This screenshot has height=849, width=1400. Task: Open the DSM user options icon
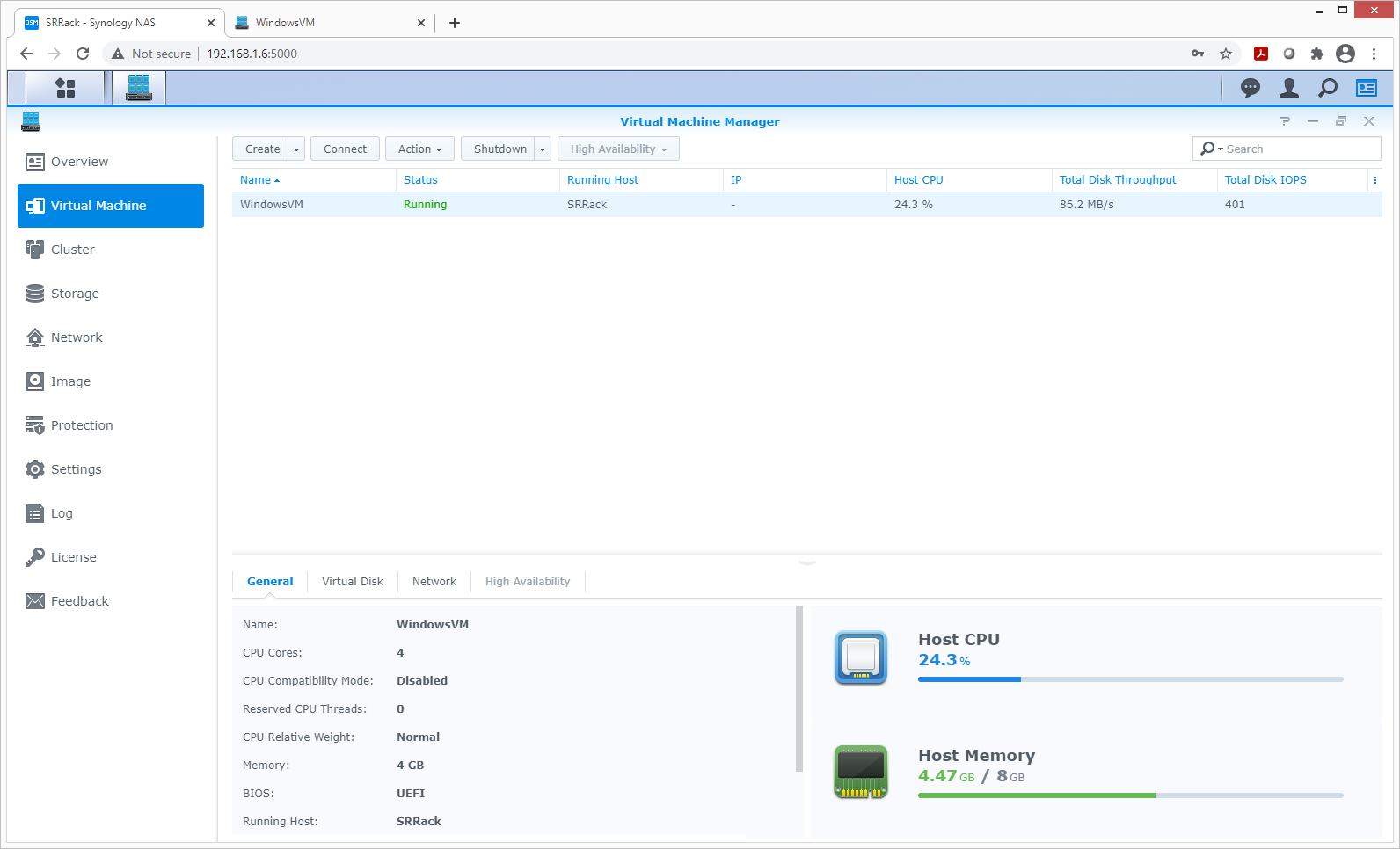1289,88
